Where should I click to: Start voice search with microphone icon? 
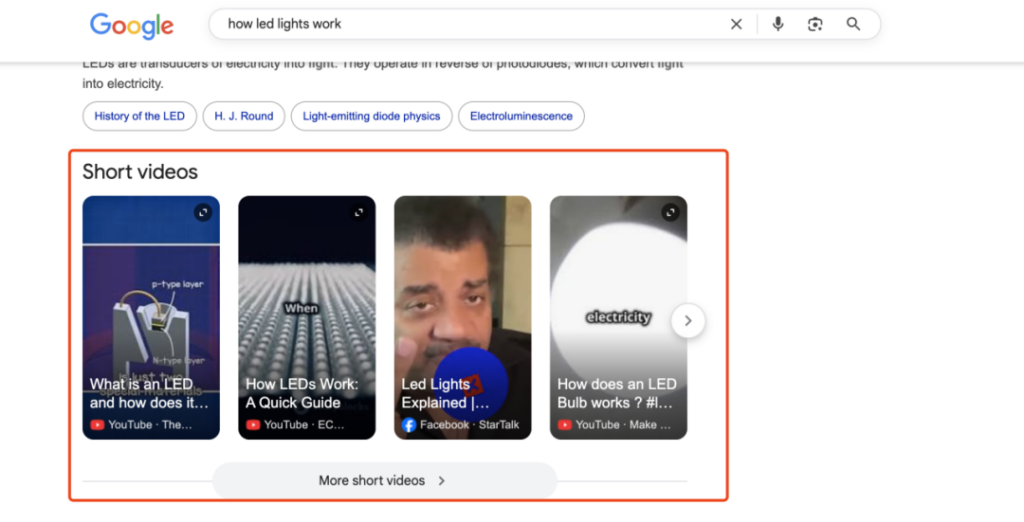(x=778, y=24)
